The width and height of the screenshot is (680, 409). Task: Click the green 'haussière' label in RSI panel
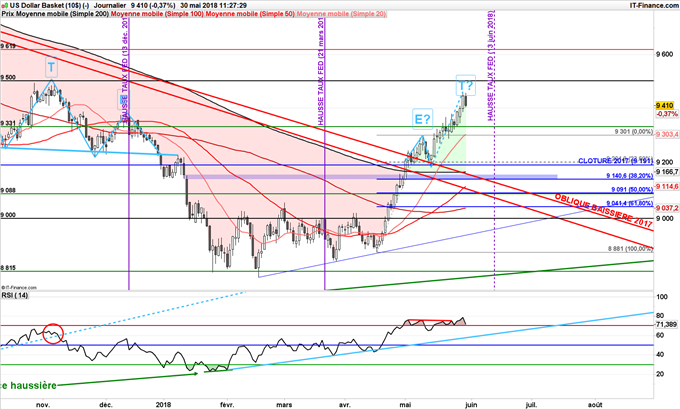pos(33,385)
